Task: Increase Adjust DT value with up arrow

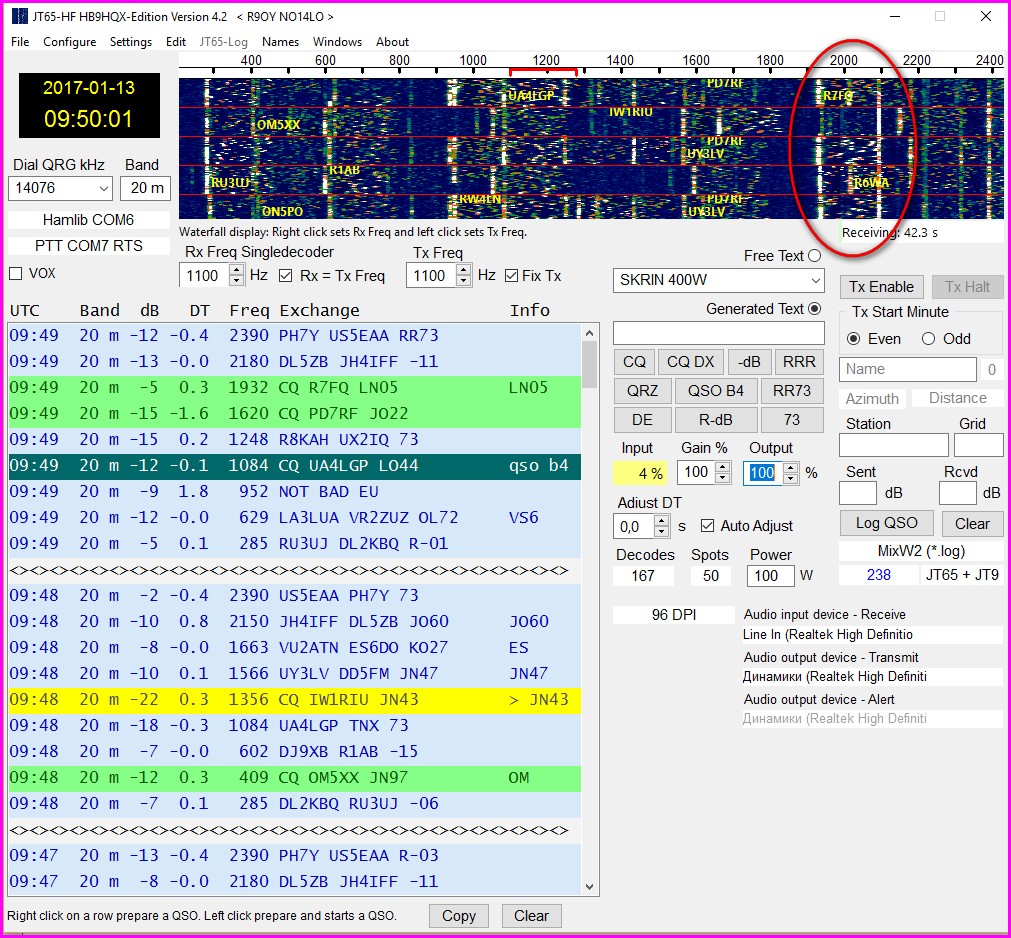Action: click(661, 520)
